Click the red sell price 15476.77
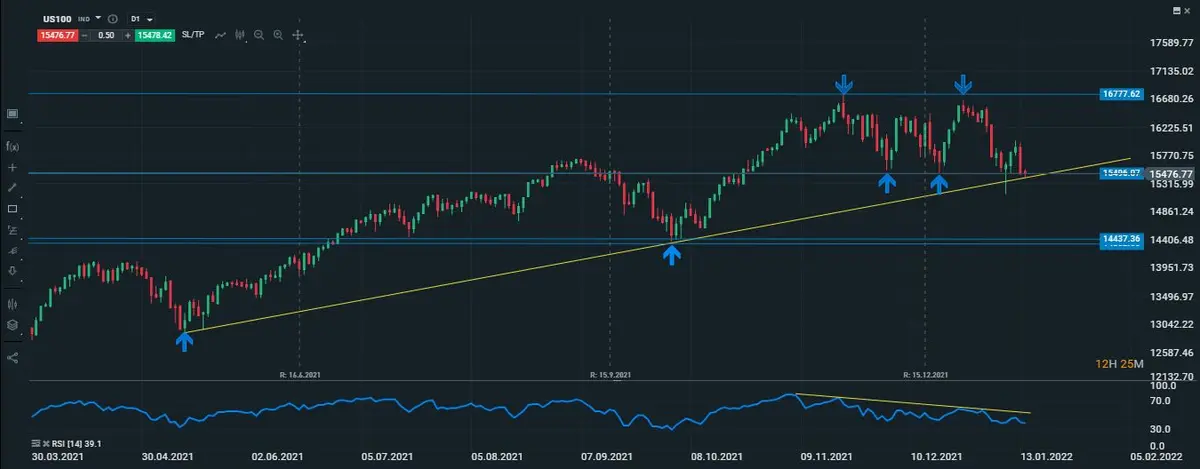 [56, 35]
